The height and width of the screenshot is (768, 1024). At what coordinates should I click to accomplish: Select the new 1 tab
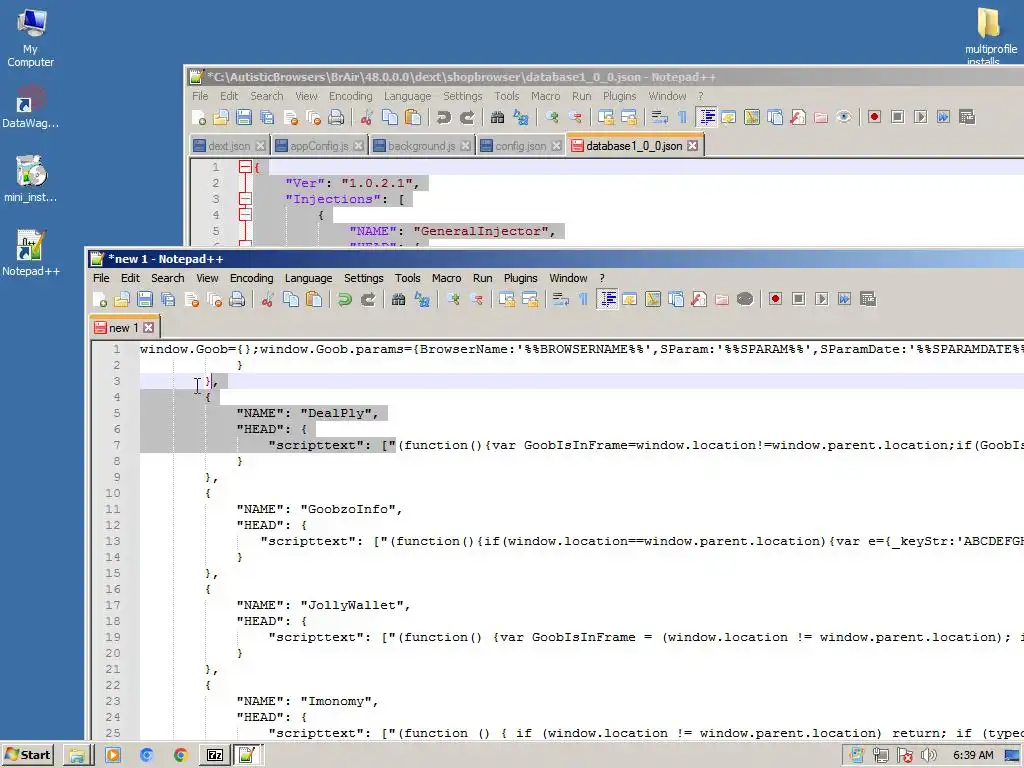click(123, 328)
